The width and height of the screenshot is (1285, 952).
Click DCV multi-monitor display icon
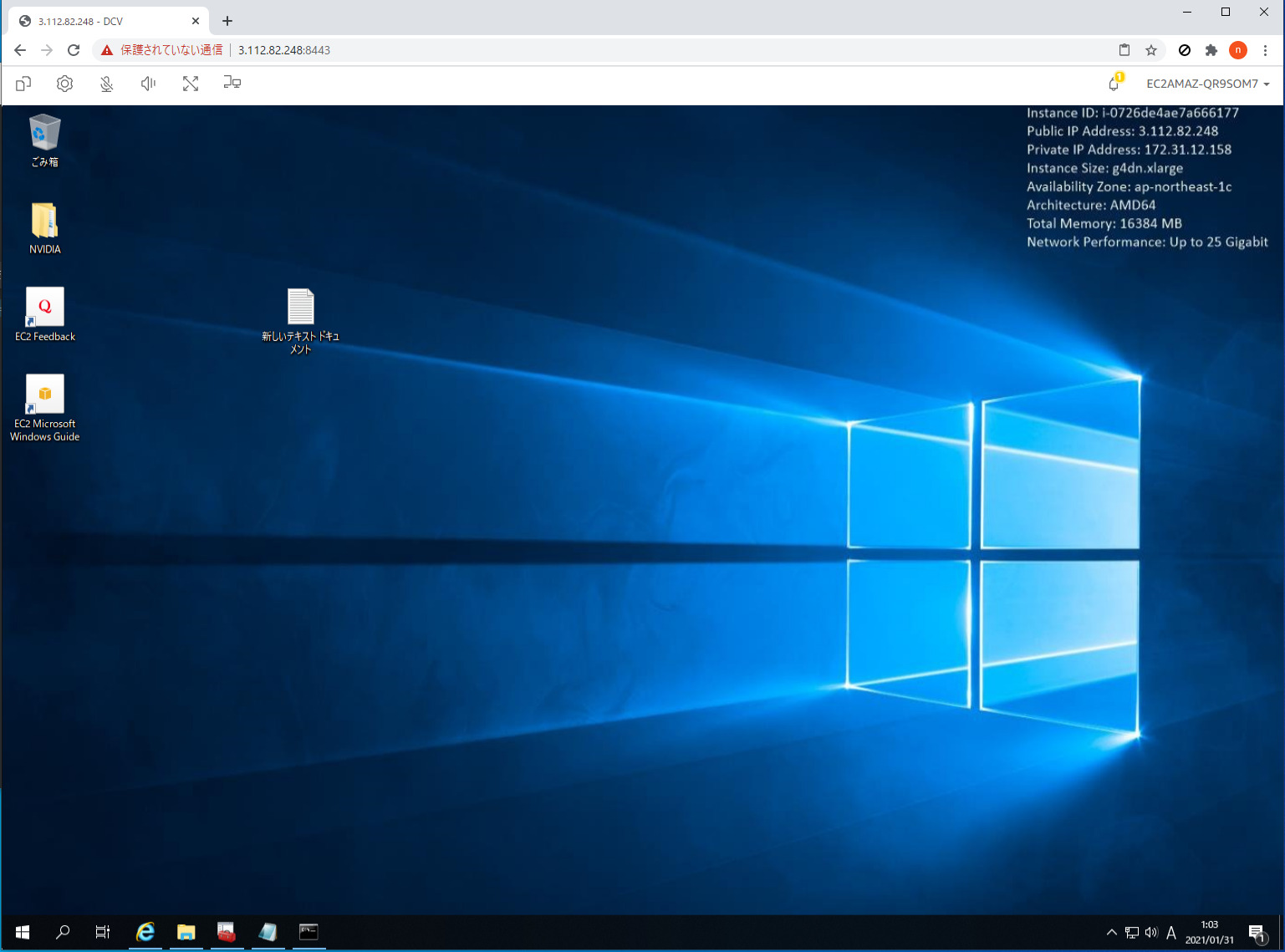(232, 83)
